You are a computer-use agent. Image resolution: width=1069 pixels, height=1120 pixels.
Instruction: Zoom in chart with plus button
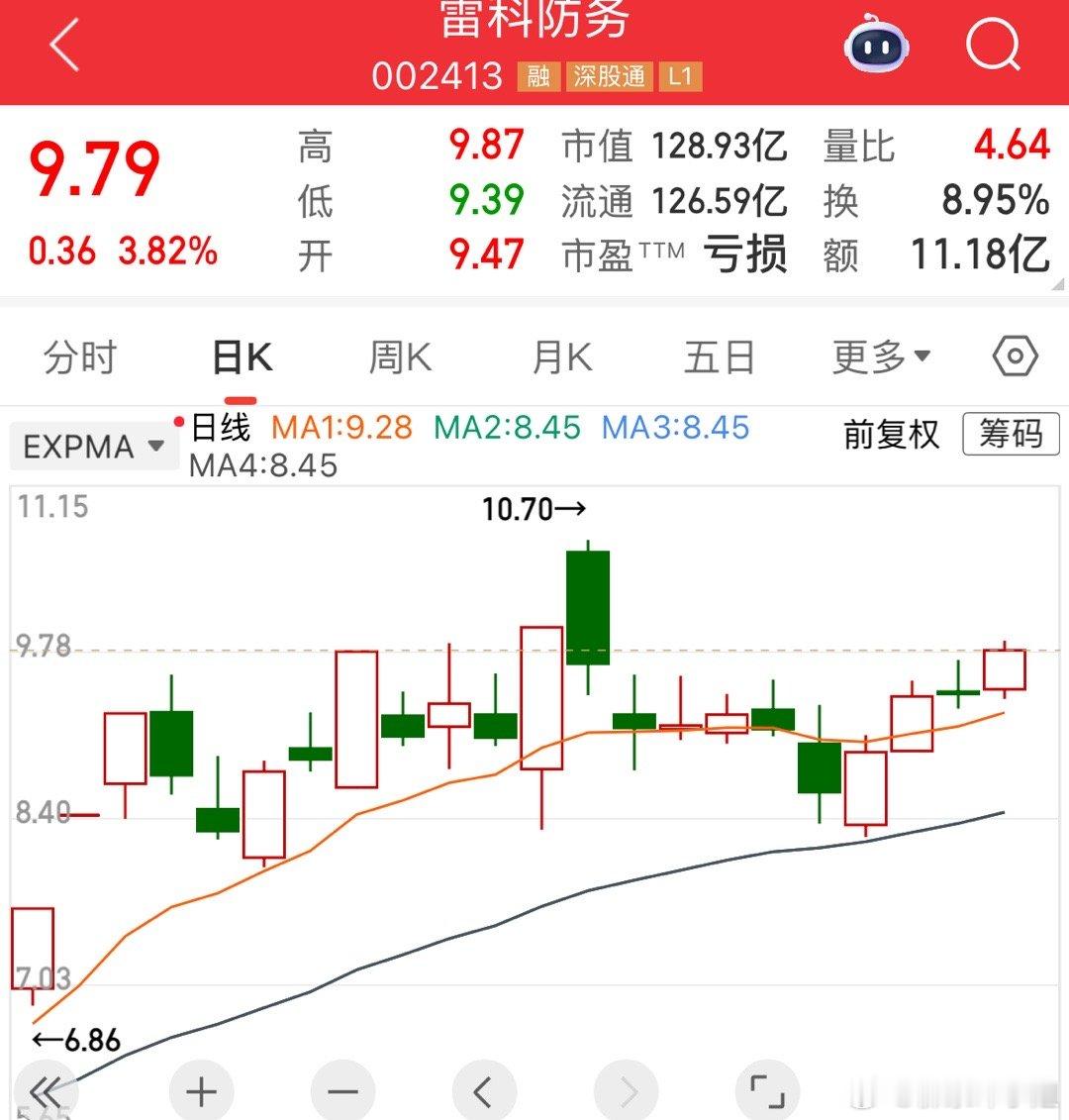(x=201, y=1091)
